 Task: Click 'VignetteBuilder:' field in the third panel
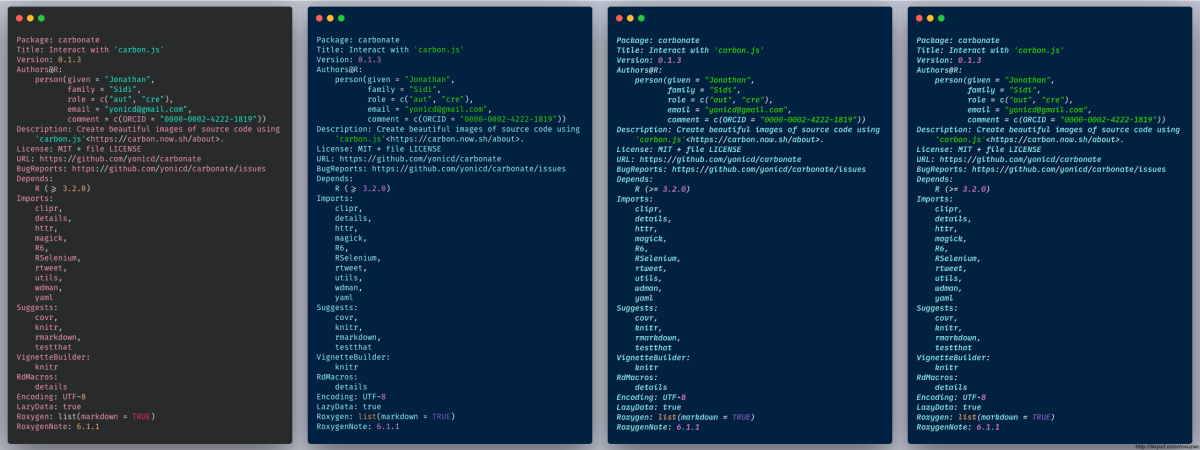coord(653,357)
